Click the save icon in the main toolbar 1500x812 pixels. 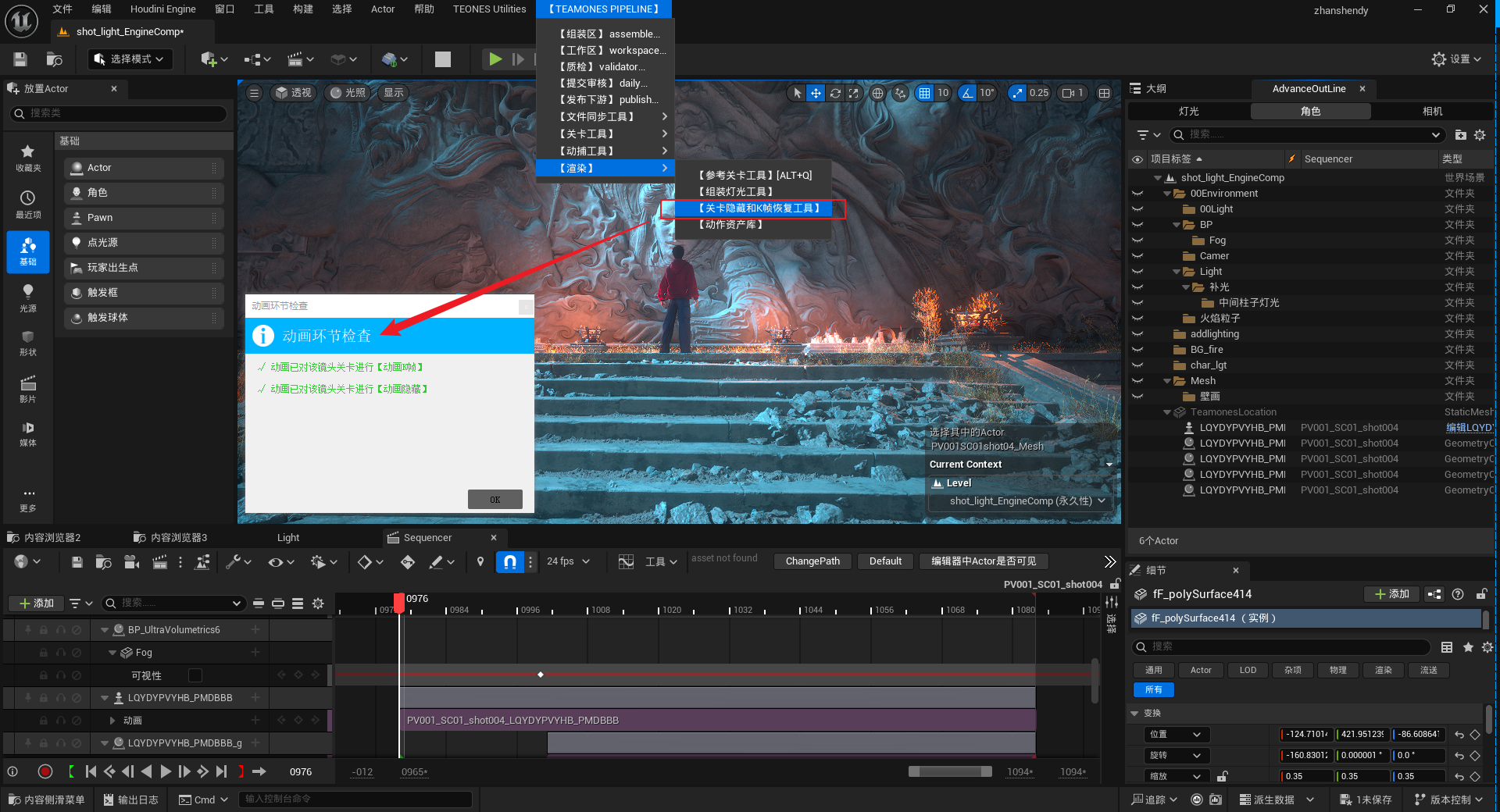(20, 59)
